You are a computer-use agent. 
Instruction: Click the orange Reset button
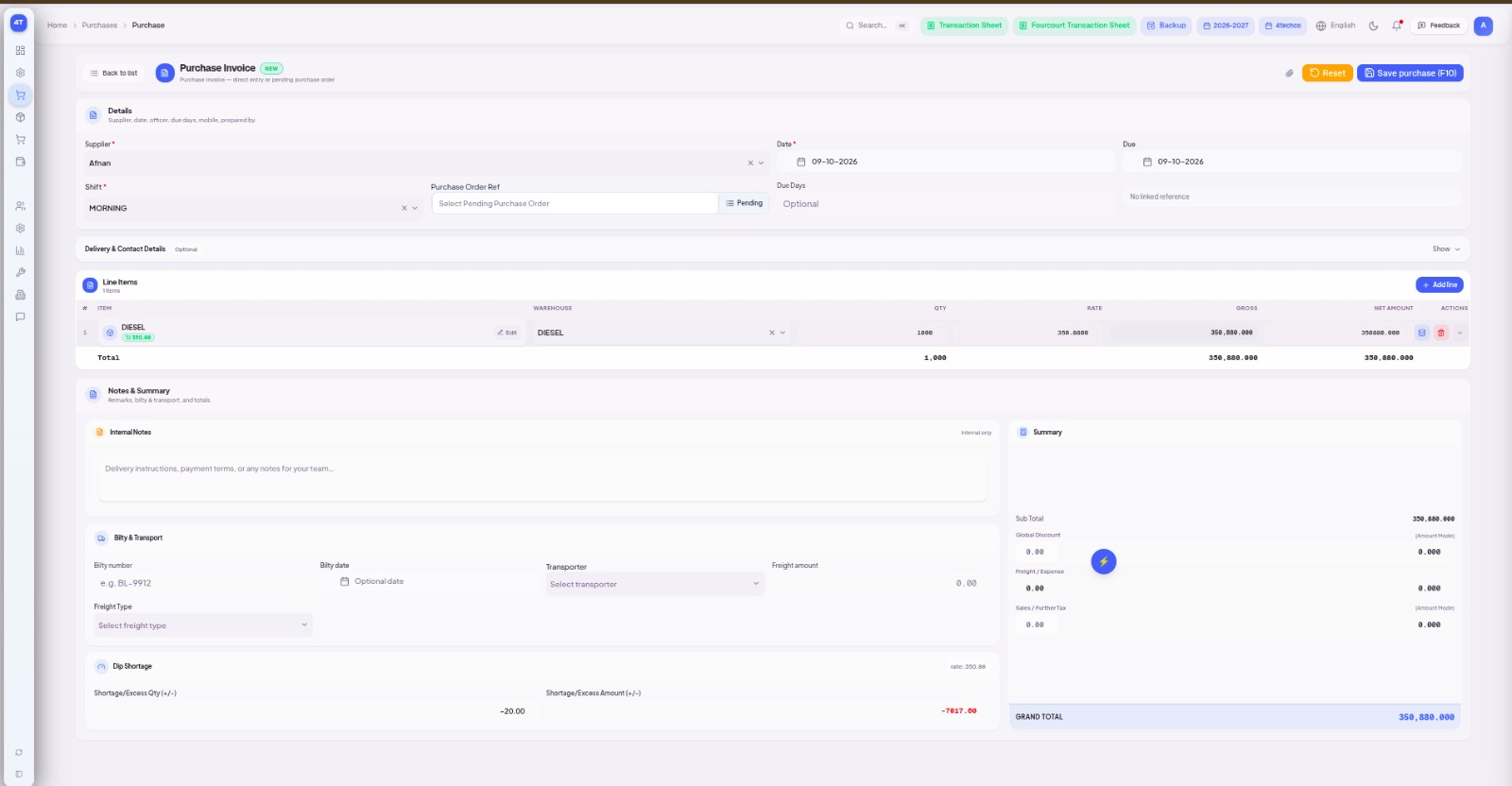(1328, 73)
